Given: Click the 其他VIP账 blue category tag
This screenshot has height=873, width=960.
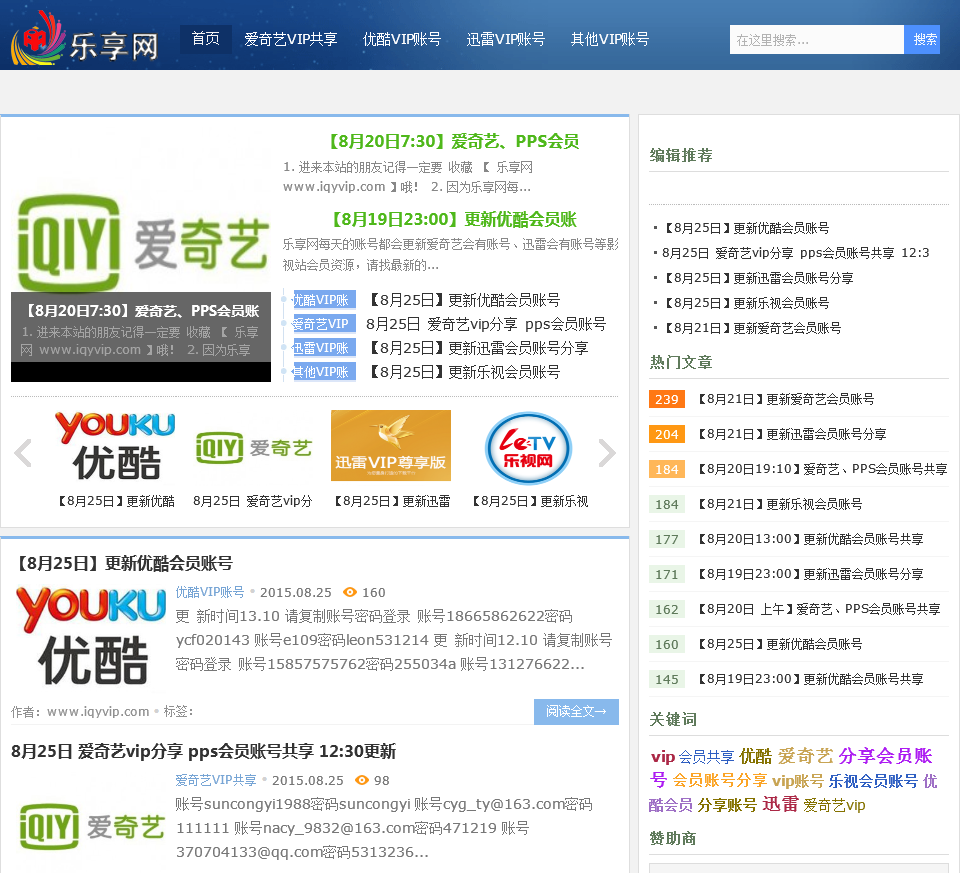Looking at the screenshot, I should coord(324,372).
